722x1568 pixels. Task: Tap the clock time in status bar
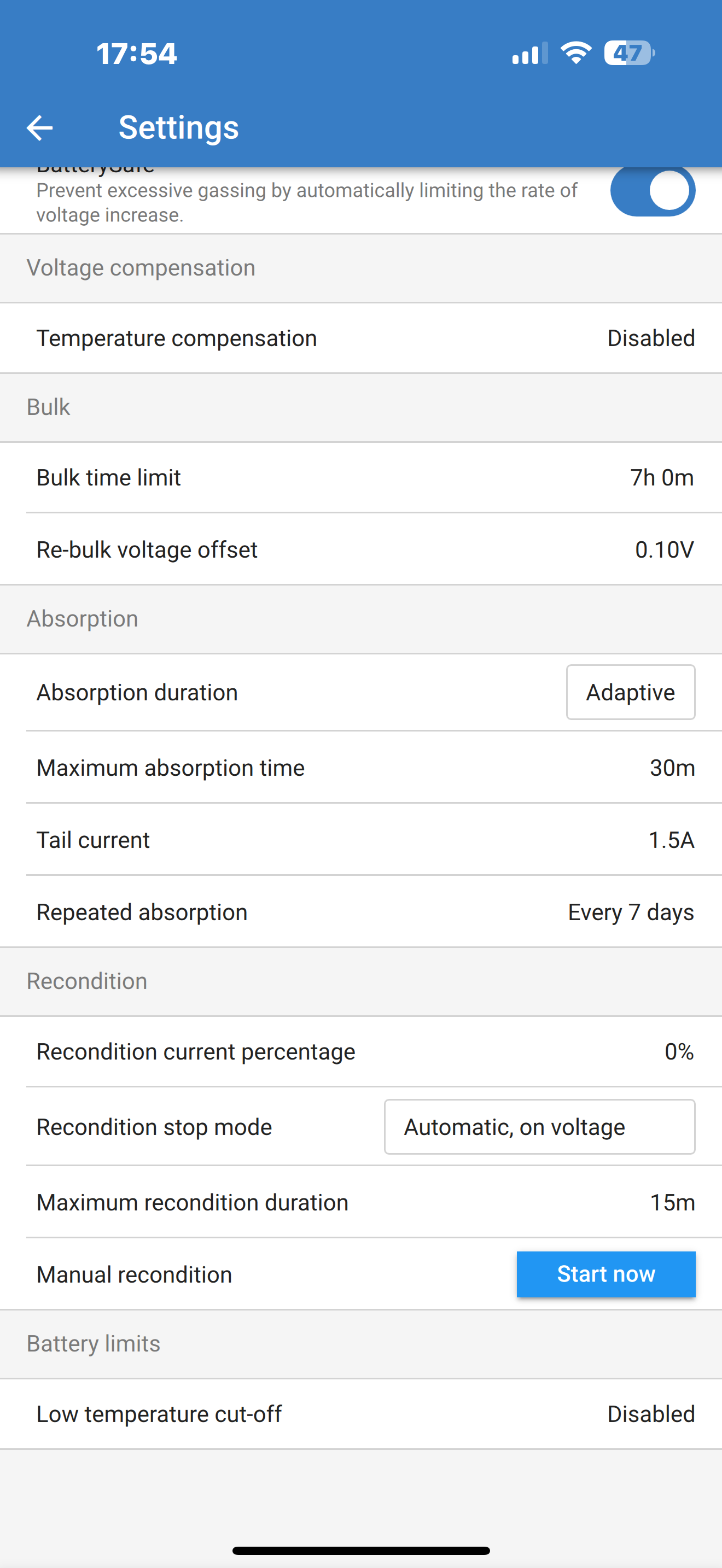pos(137,54)
